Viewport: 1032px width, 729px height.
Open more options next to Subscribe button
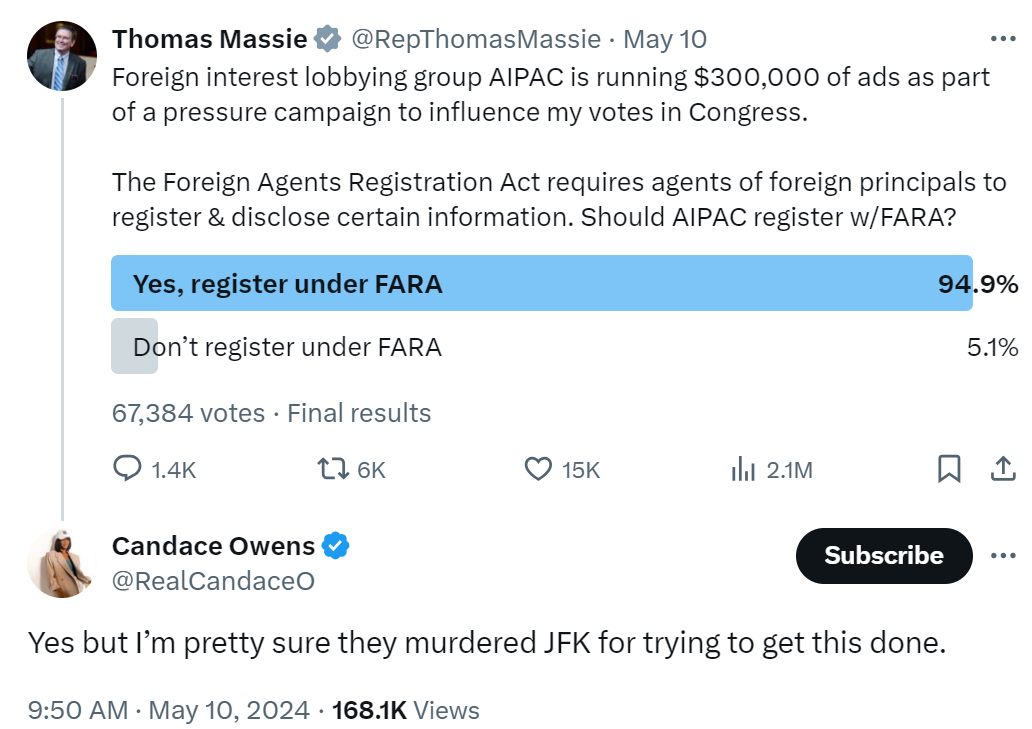pyautogui.click(x=1002, y=556)
